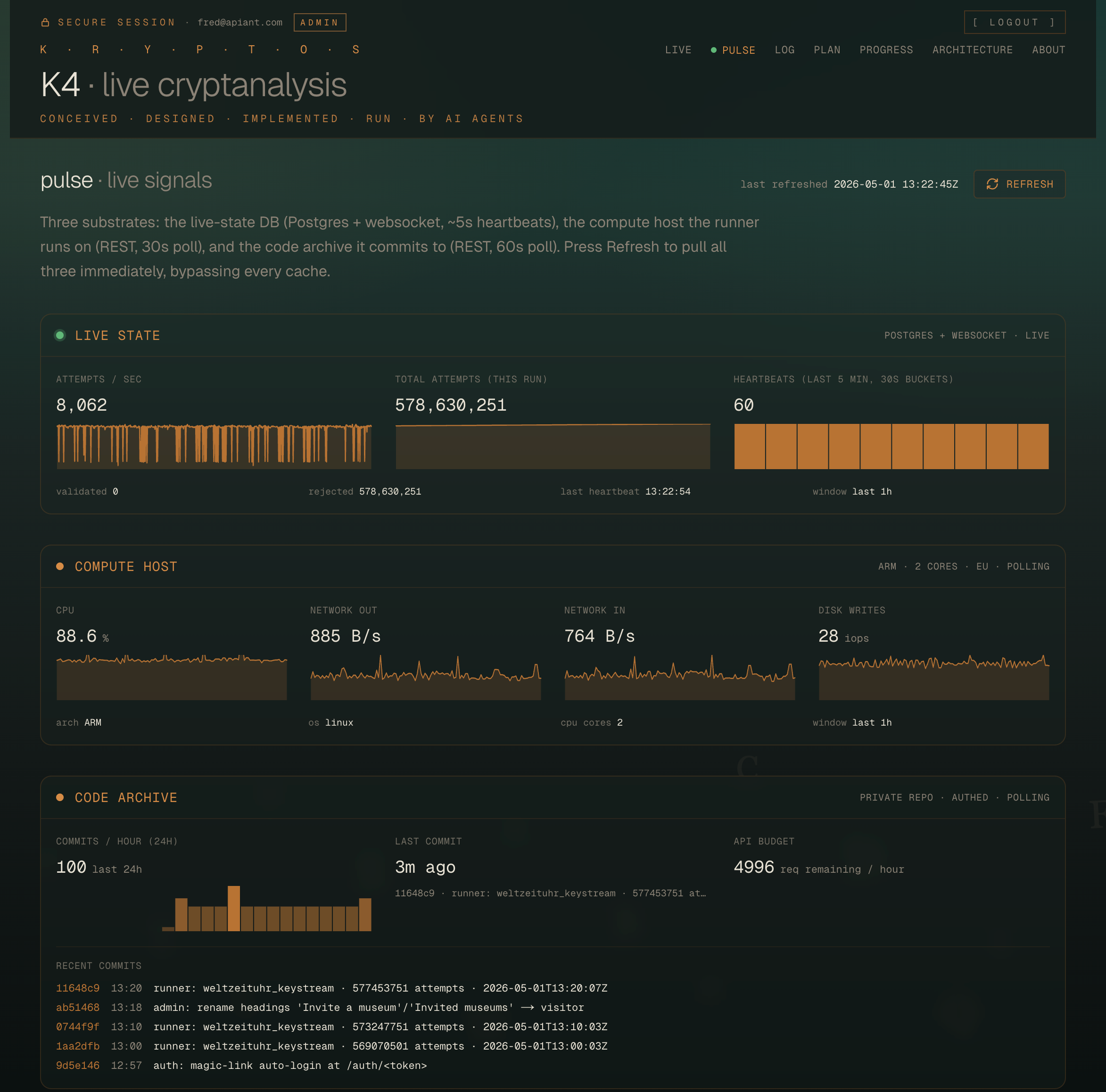Click the last commit summary line 11648c9 runner
Screen dimensions: 1106x1092
(550, 893)
